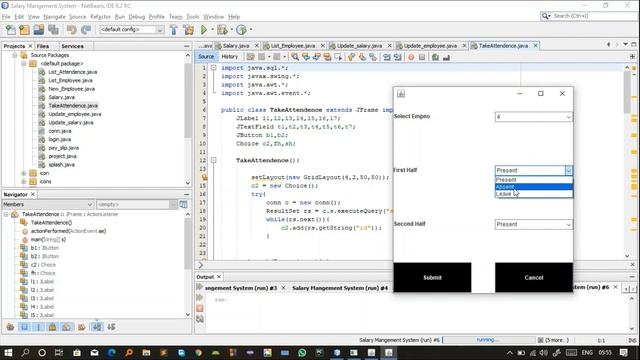The height and width of the screenshot is (360, 640).
Task: Close the Output panel tab
Action: click(x=219, y=277)
